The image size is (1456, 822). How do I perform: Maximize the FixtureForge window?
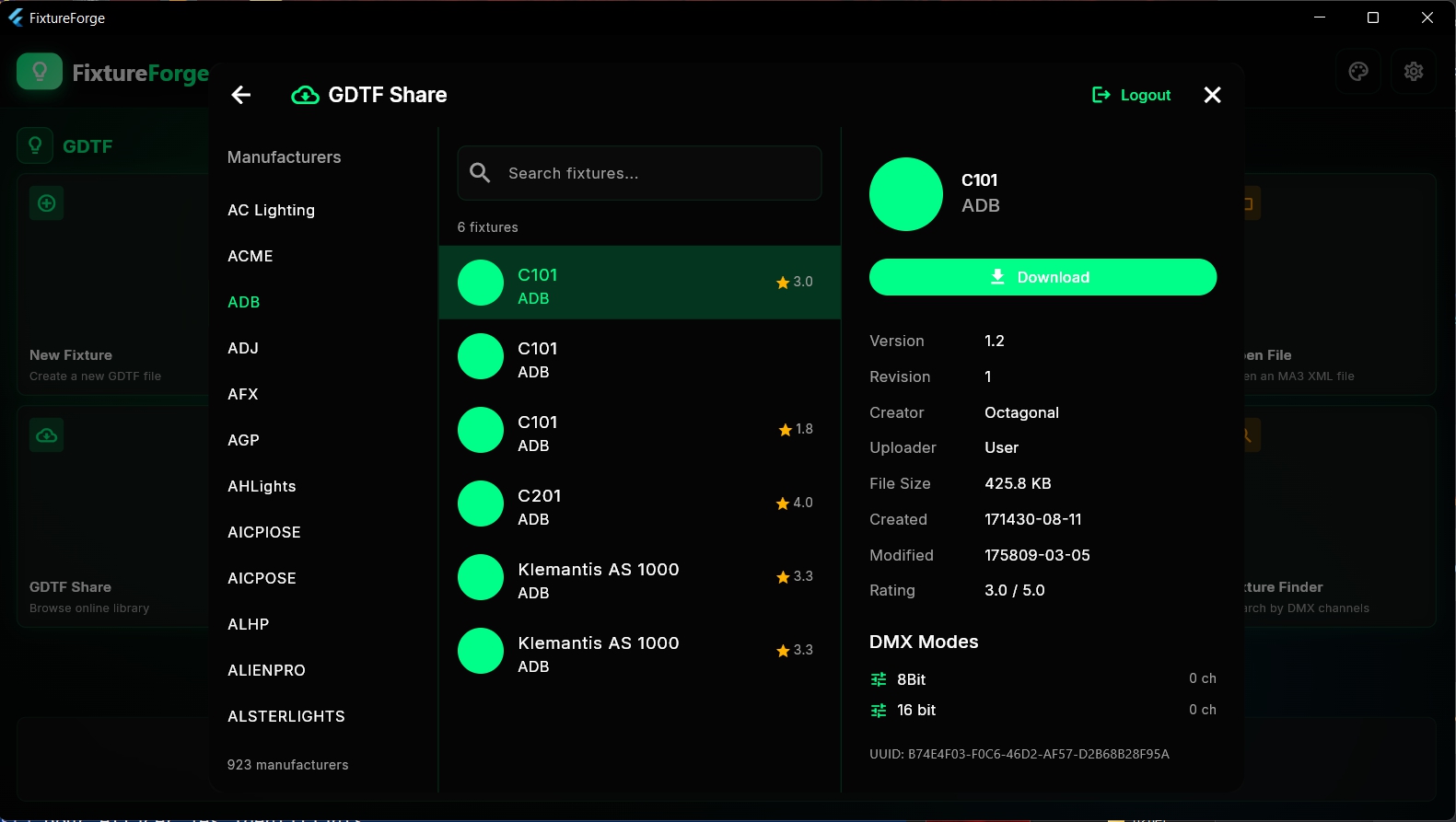point(1373,17)
